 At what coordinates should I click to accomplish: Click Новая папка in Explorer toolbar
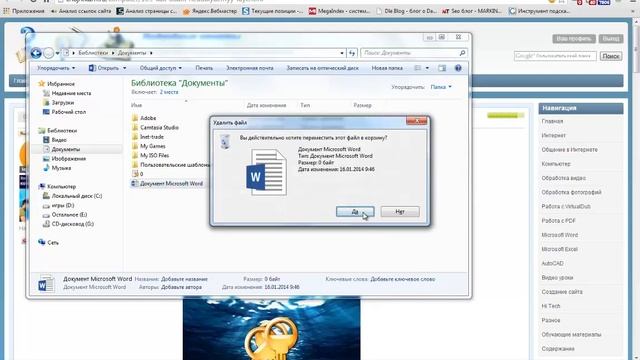pyautogui.click(x=387, y=68)
